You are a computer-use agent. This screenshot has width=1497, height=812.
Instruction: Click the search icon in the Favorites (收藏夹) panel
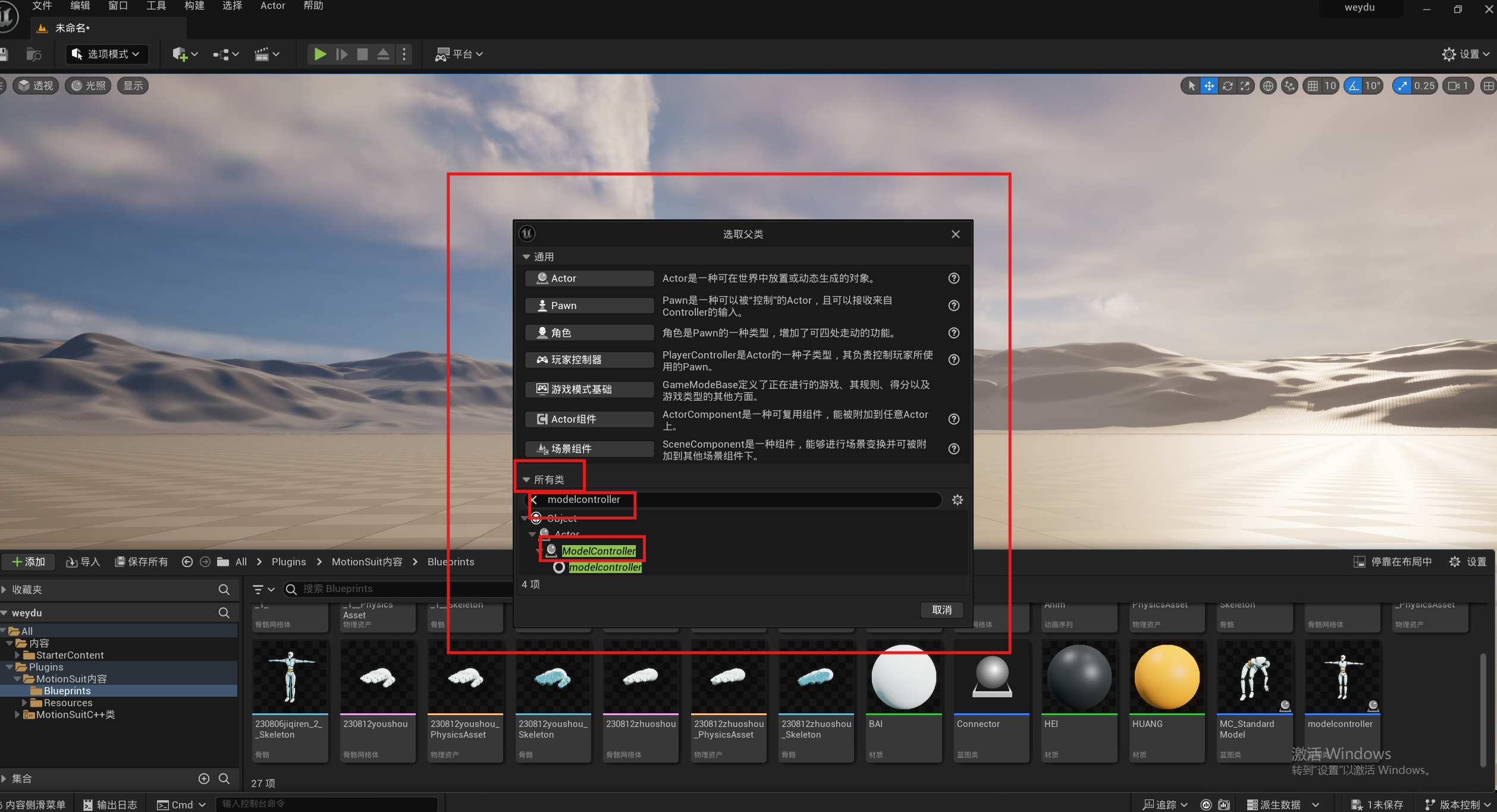tap(224, 589)
